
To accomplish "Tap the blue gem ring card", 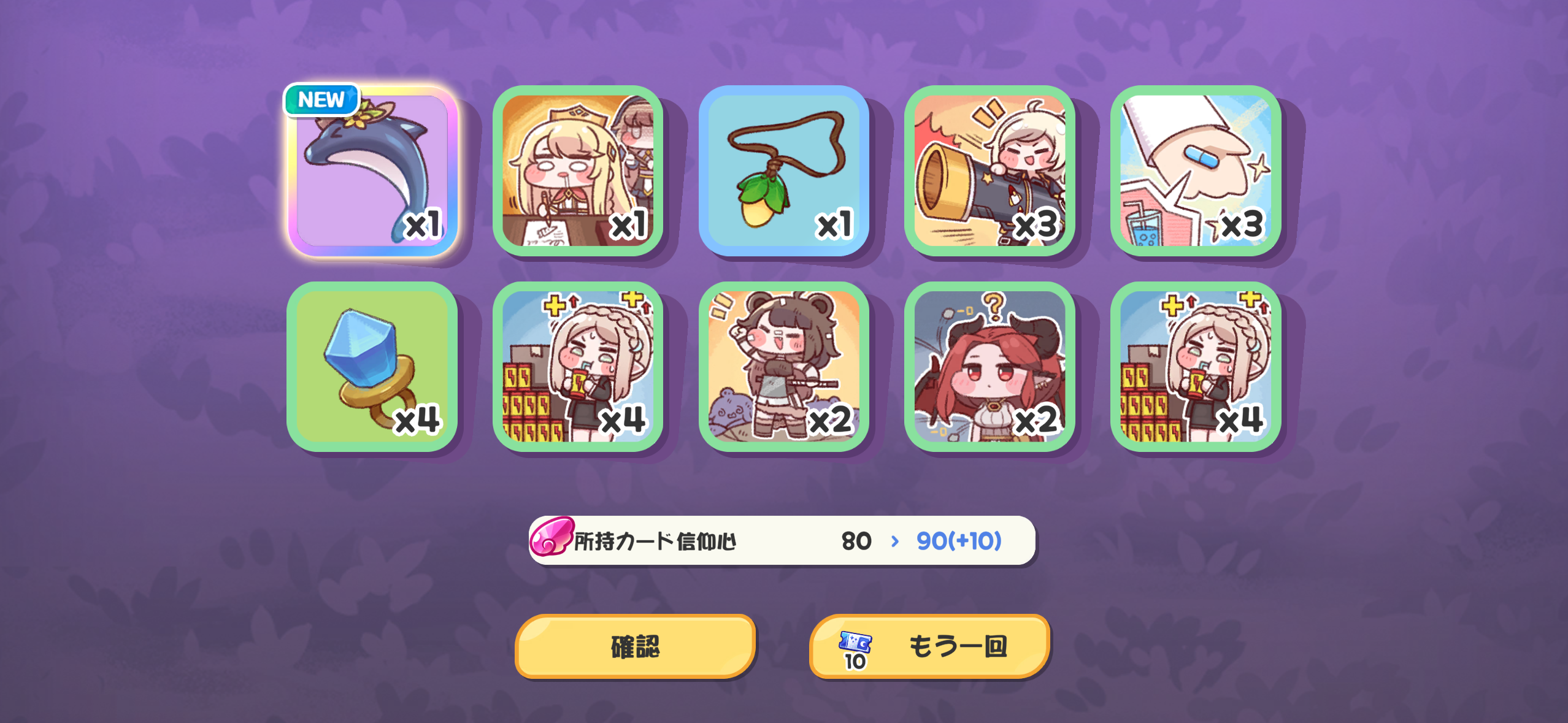I will point(372,367).
